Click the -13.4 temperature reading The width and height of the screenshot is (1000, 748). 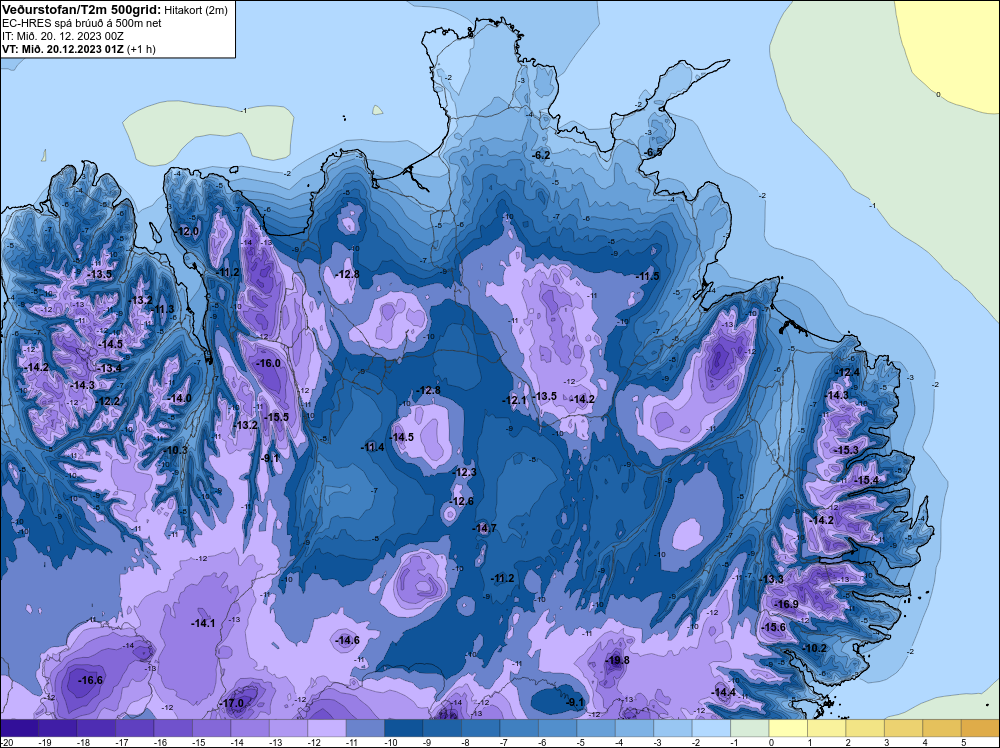coord(109,368)
